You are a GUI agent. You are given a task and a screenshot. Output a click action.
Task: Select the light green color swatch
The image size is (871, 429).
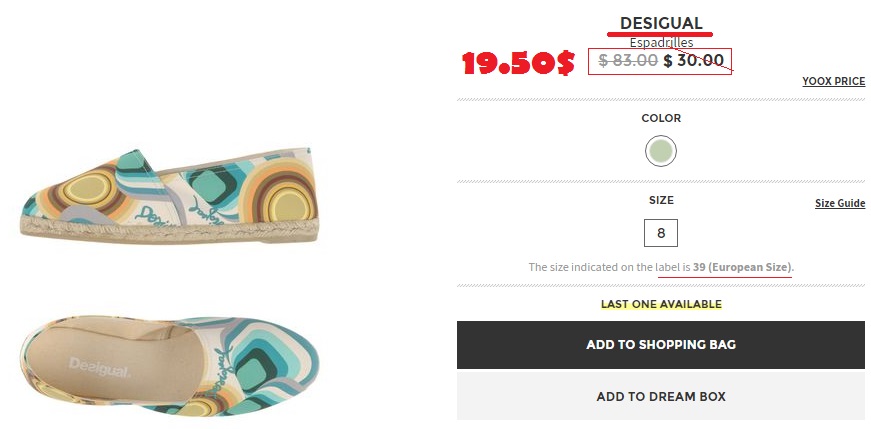pos(660,152)
